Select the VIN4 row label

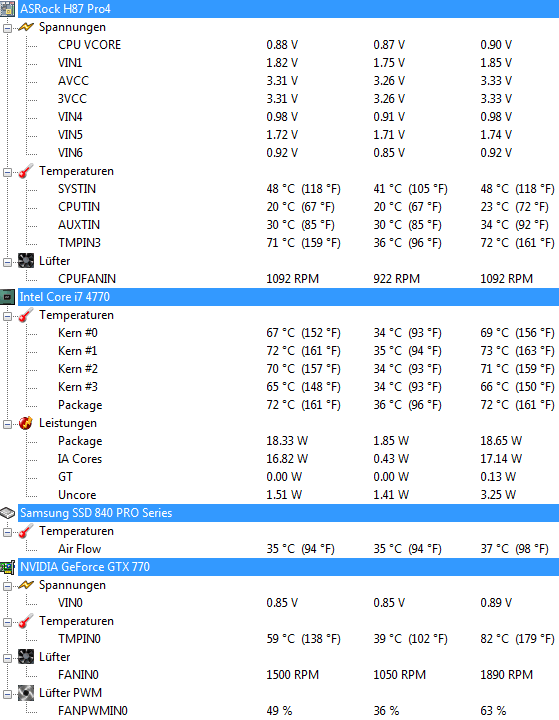(x=70, y=117)
